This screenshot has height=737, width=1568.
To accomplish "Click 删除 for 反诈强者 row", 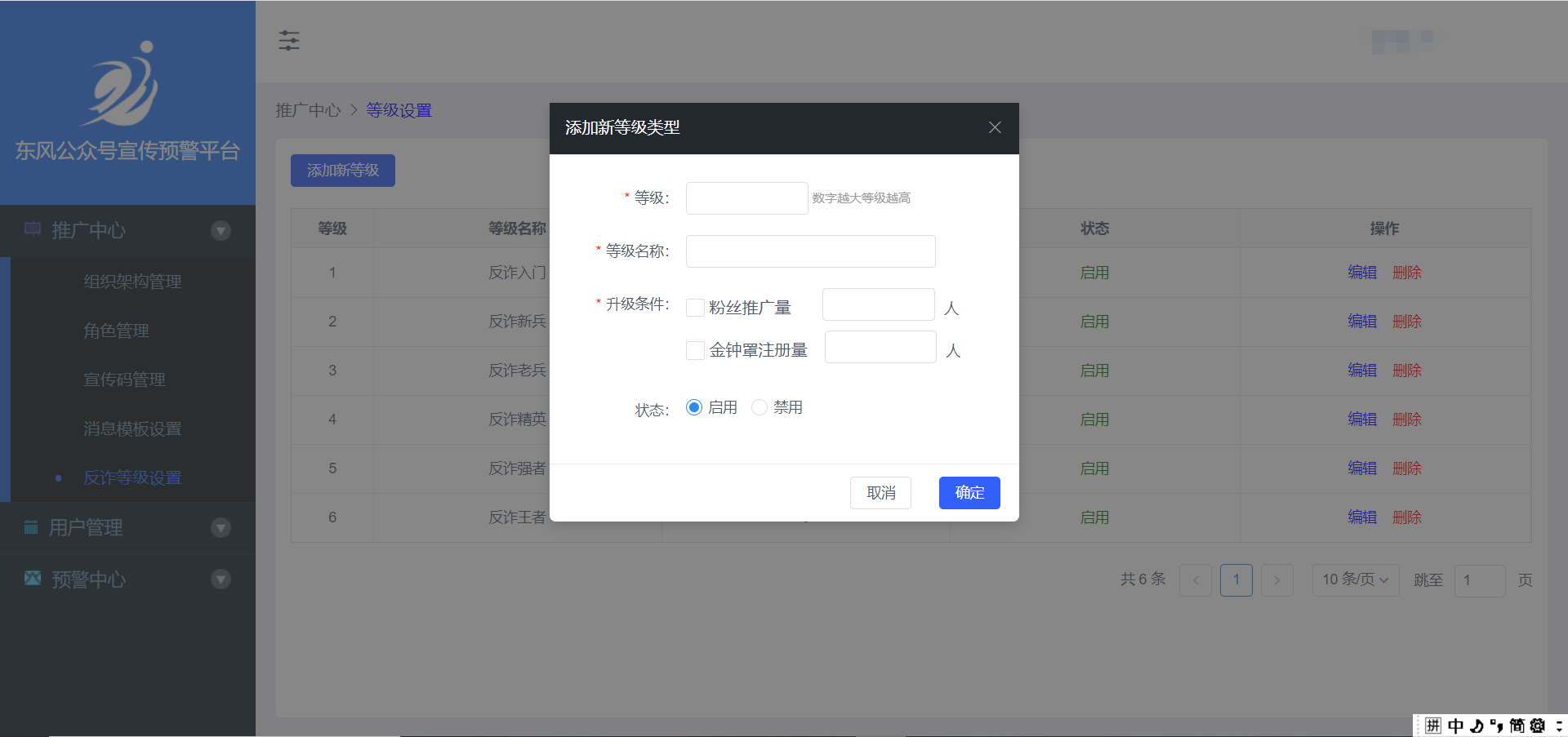I will coord(1407,468).
